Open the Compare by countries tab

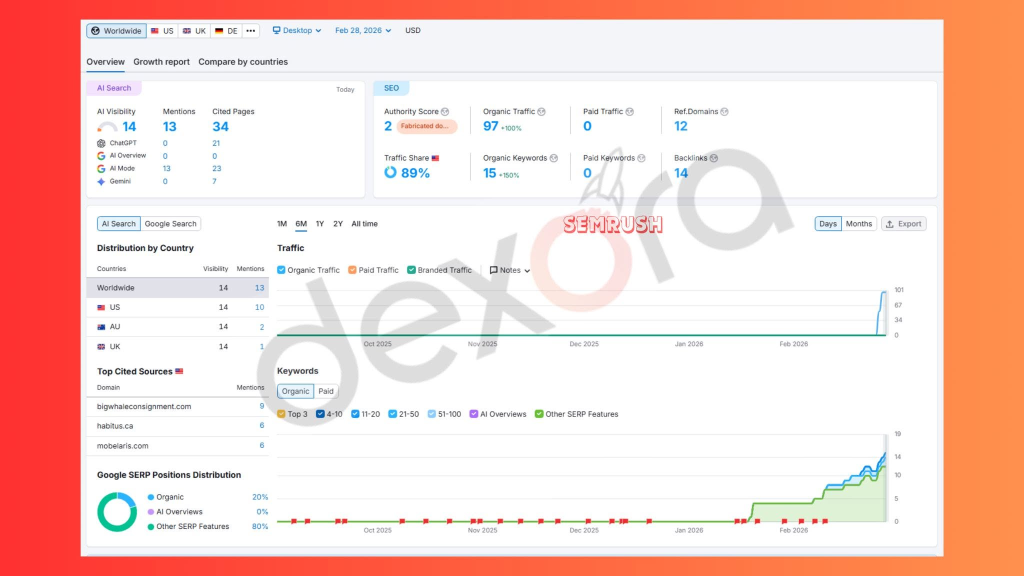[243, 62]
